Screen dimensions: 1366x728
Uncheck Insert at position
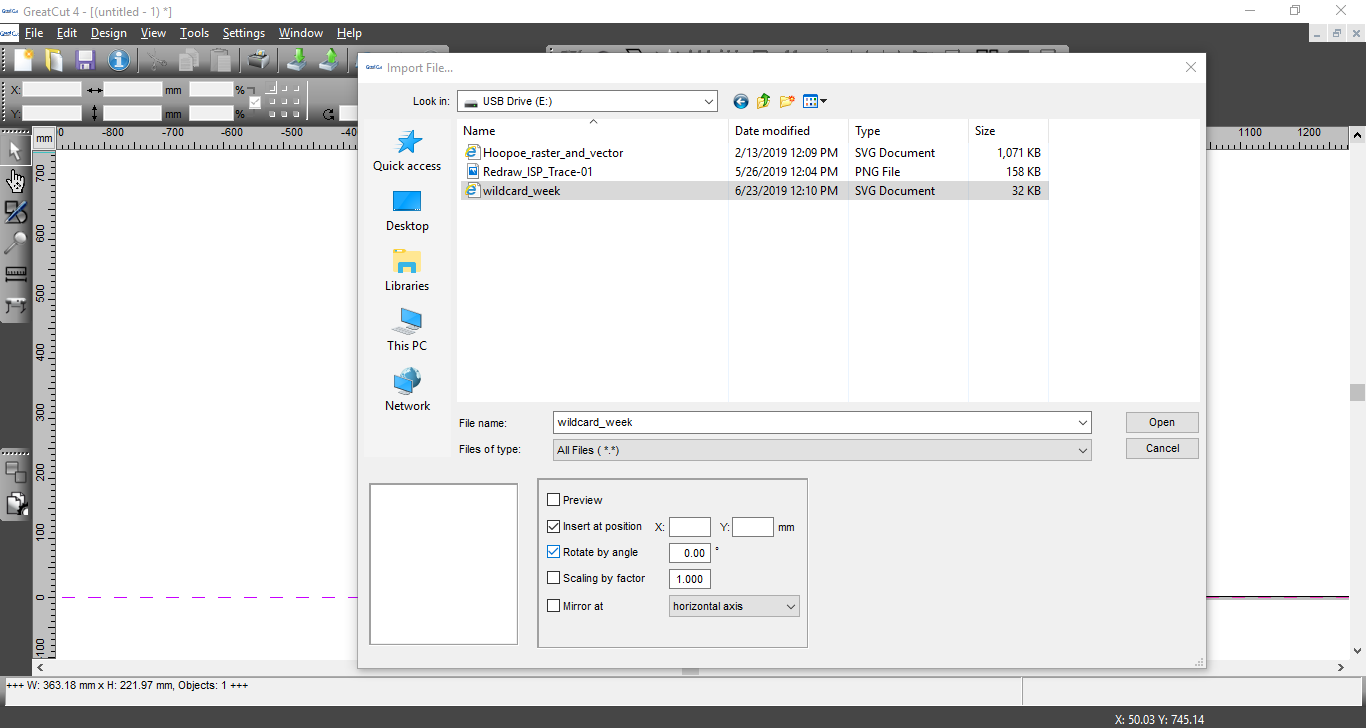coord(554,526)
